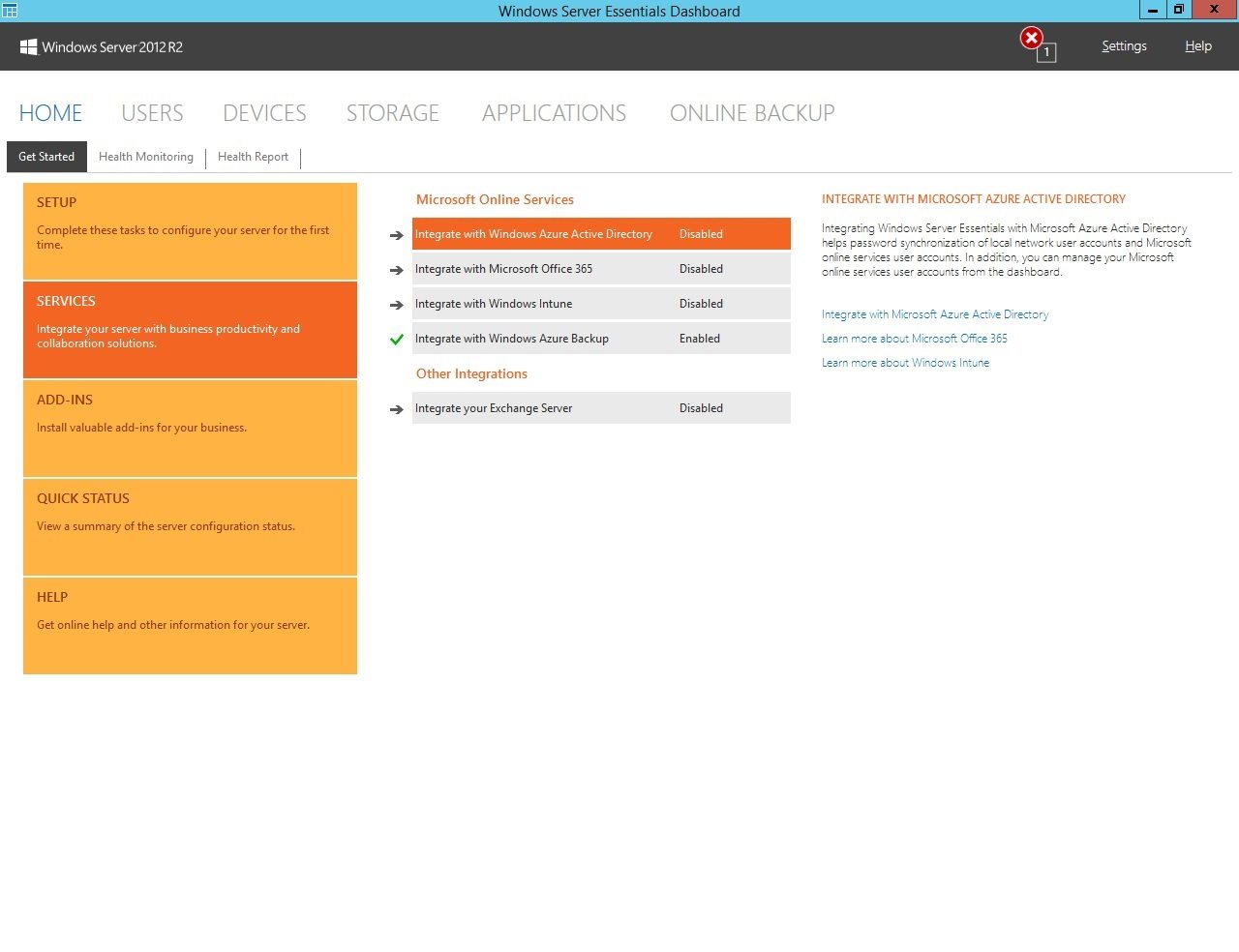Select Integrate with Windows Azure Active Directory row
This screenshot has height=952, width=1239.
(601, 234)
